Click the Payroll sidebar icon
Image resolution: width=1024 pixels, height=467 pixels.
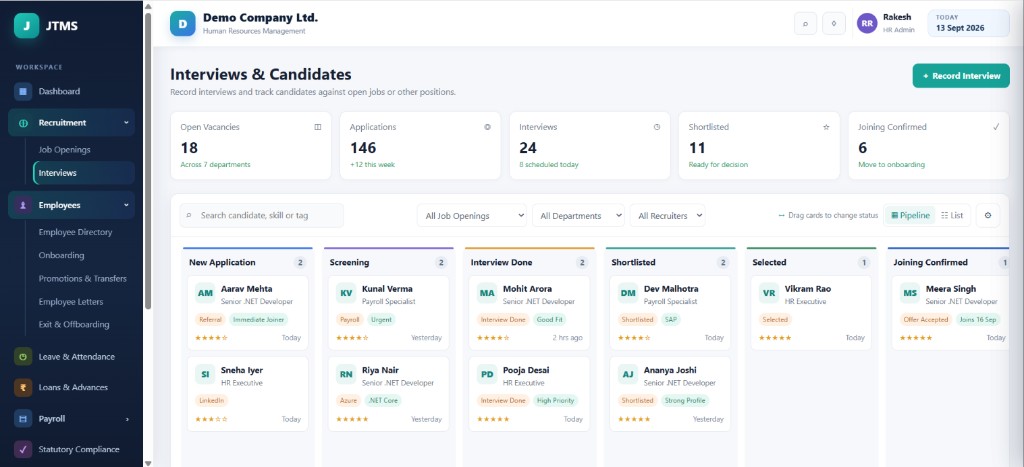pos(23,419)
